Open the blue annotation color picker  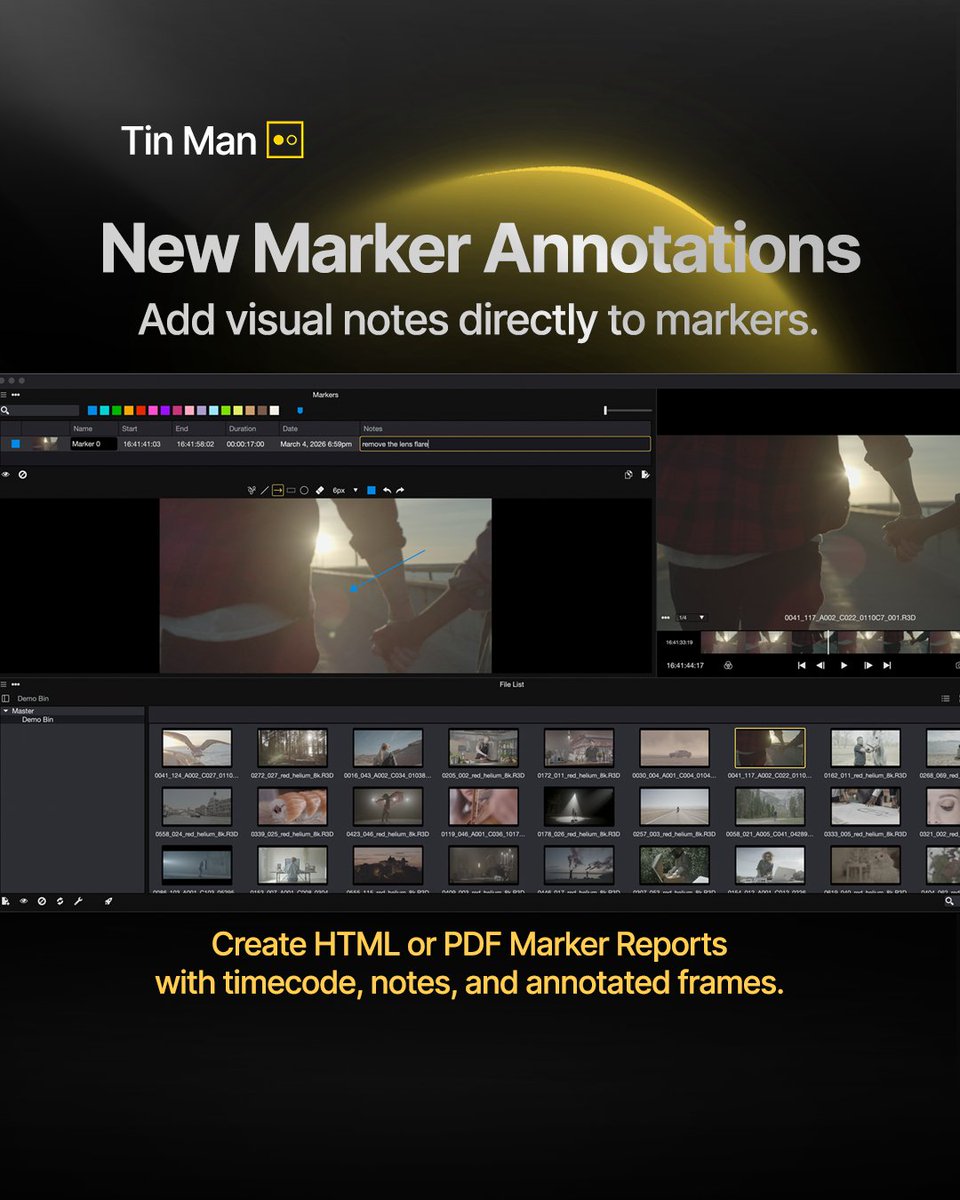(x=371, y=490)
